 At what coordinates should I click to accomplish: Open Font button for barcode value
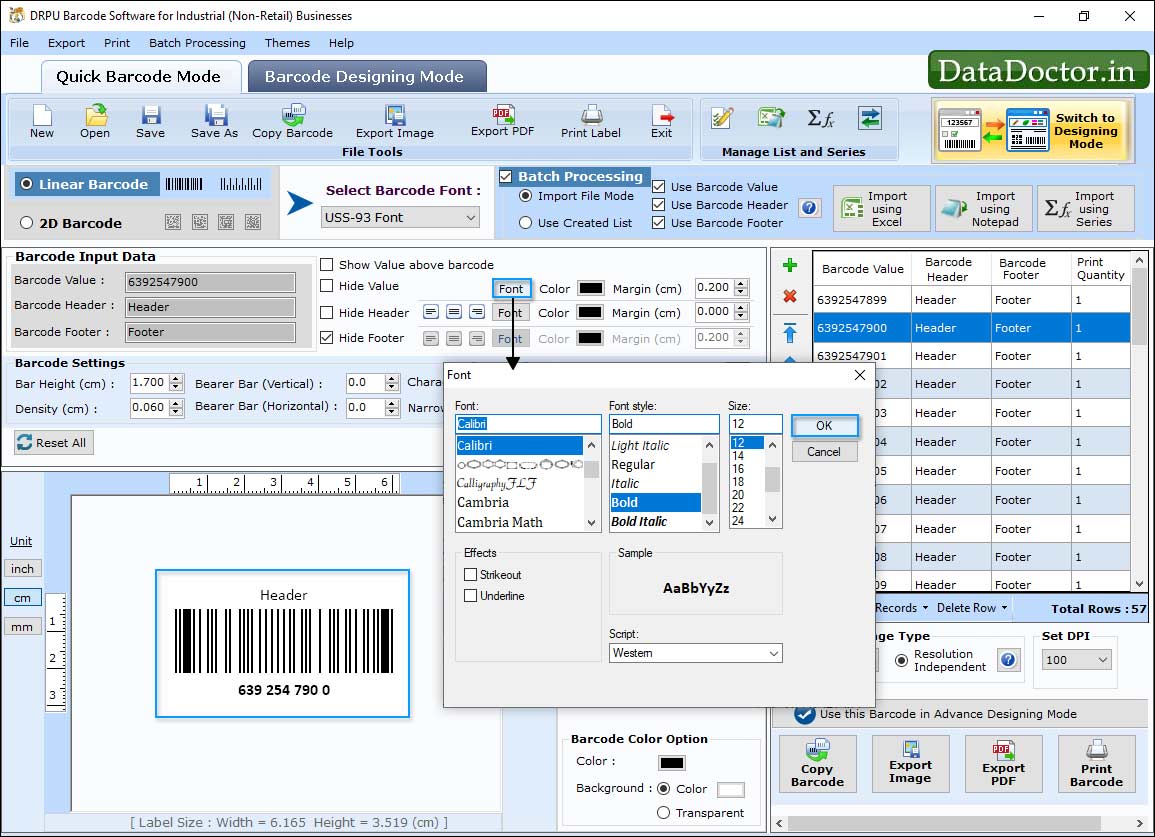click(x=511, y=289)
